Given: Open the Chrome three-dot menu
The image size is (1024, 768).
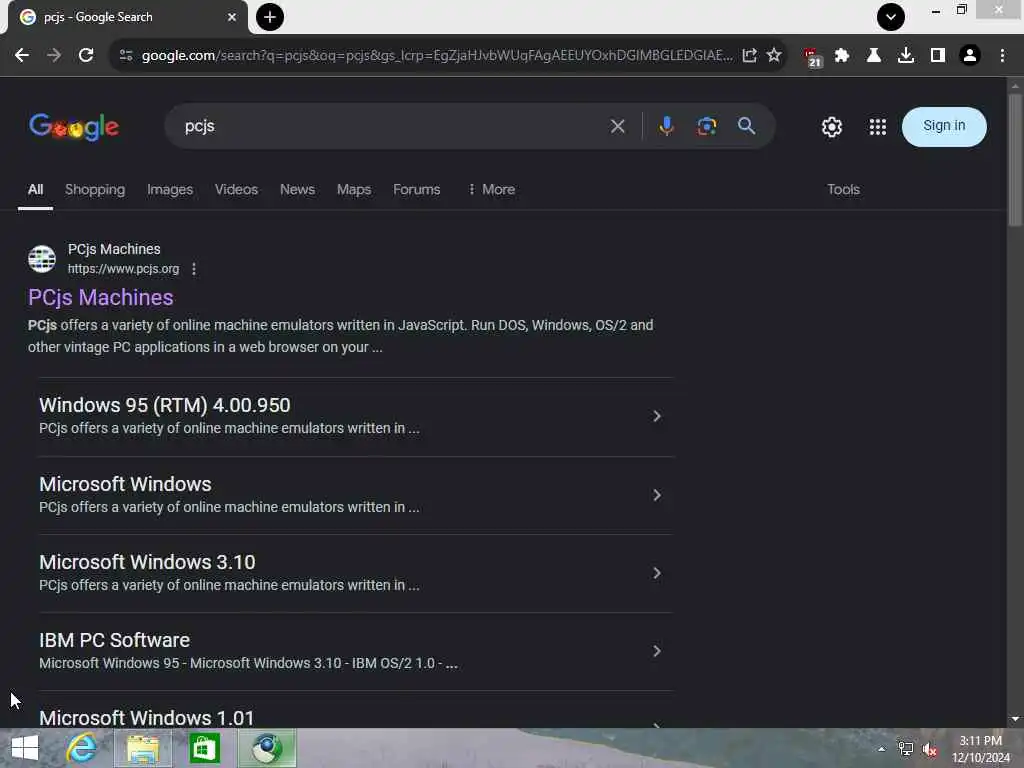Looking at the screenshot, I should pos(1002,56).
